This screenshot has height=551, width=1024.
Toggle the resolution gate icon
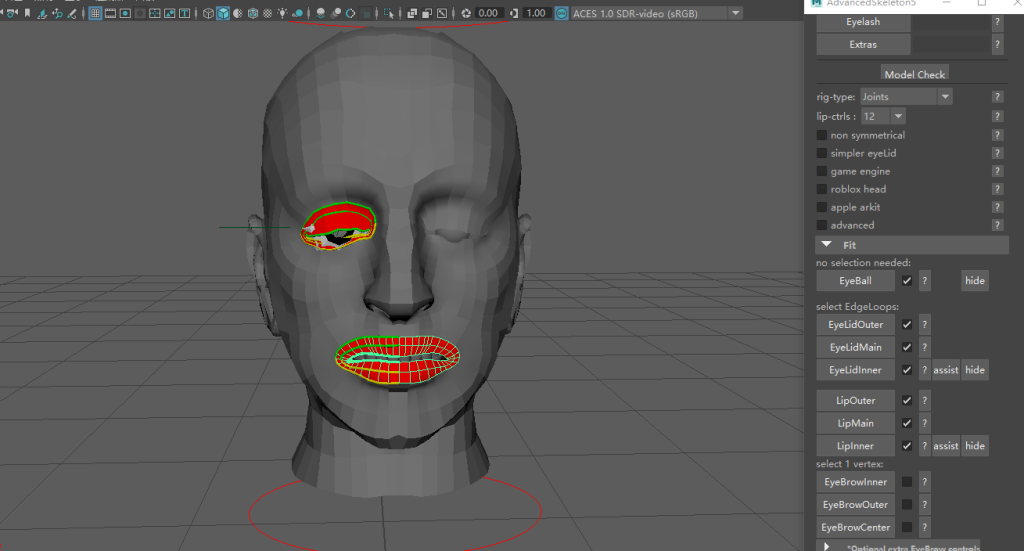(125, 13)
